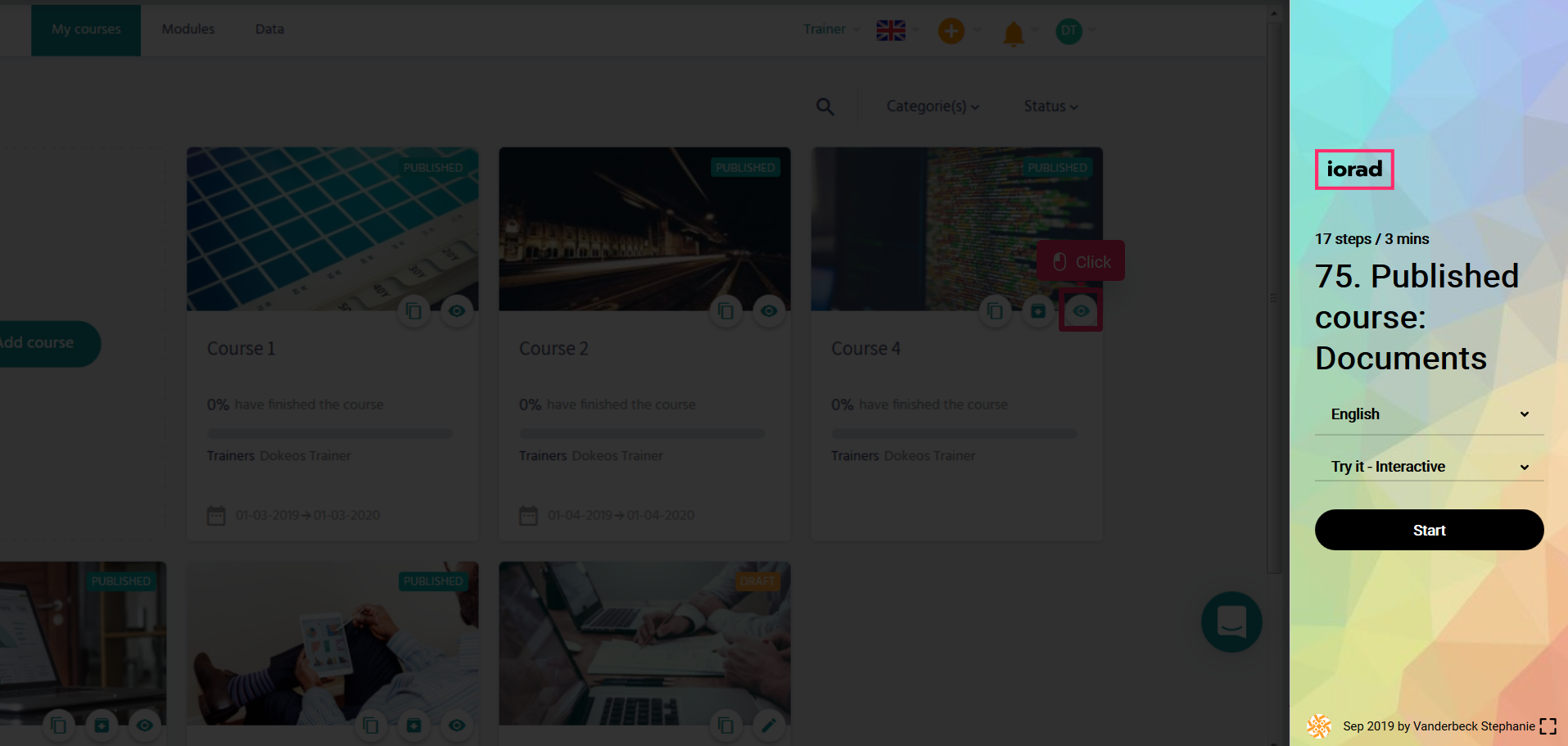
Task: Open the DT user avatar menu
Action: click(1069, 31)
